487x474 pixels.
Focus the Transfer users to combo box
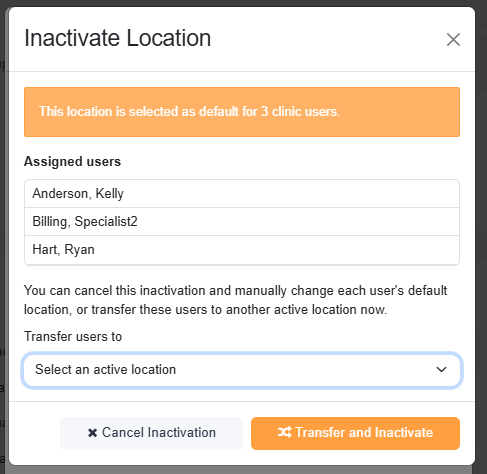pos(242,370)
